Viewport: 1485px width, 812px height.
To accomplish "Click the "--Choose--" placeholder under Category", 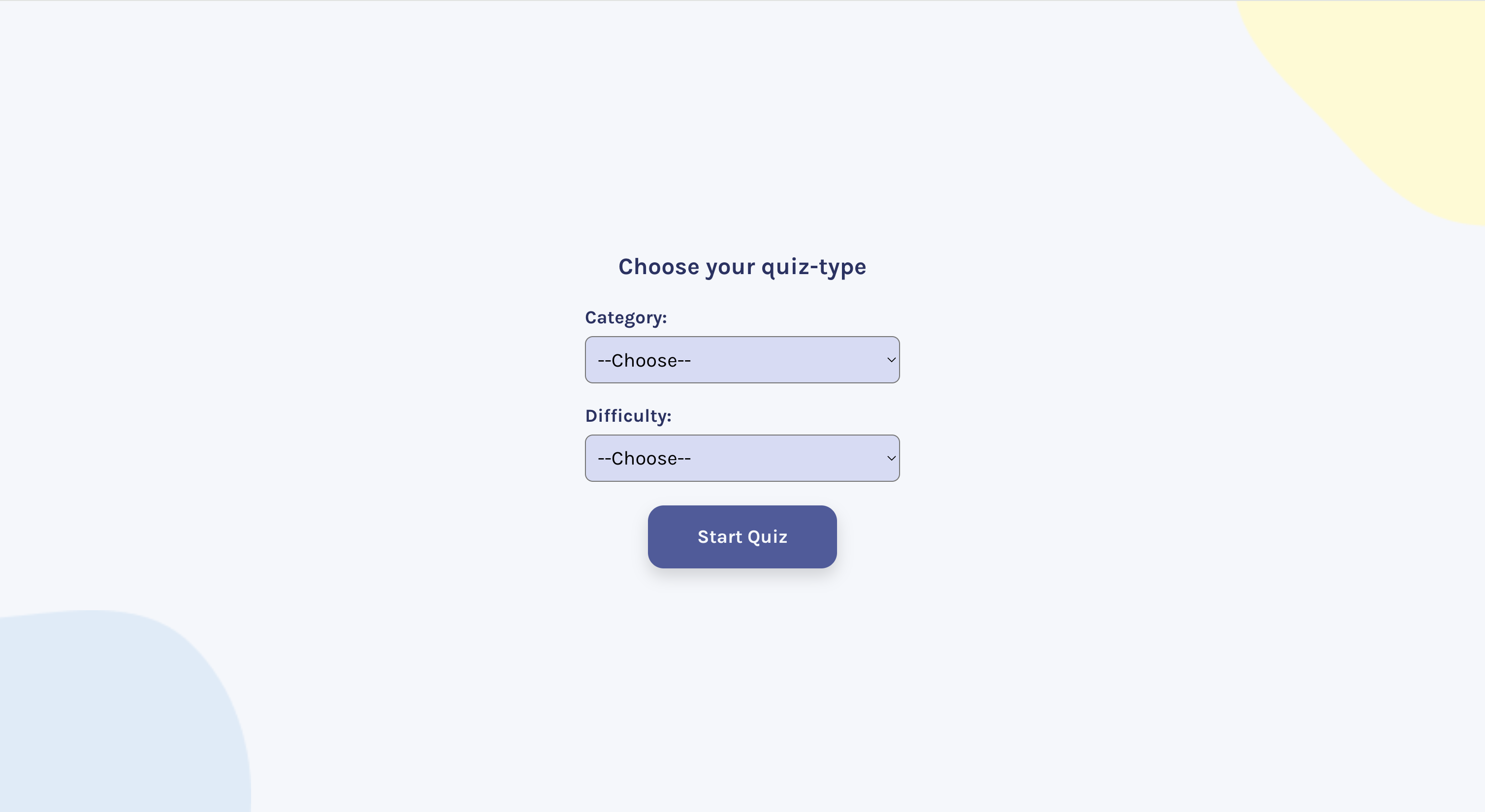I will (x=644, y=360).
